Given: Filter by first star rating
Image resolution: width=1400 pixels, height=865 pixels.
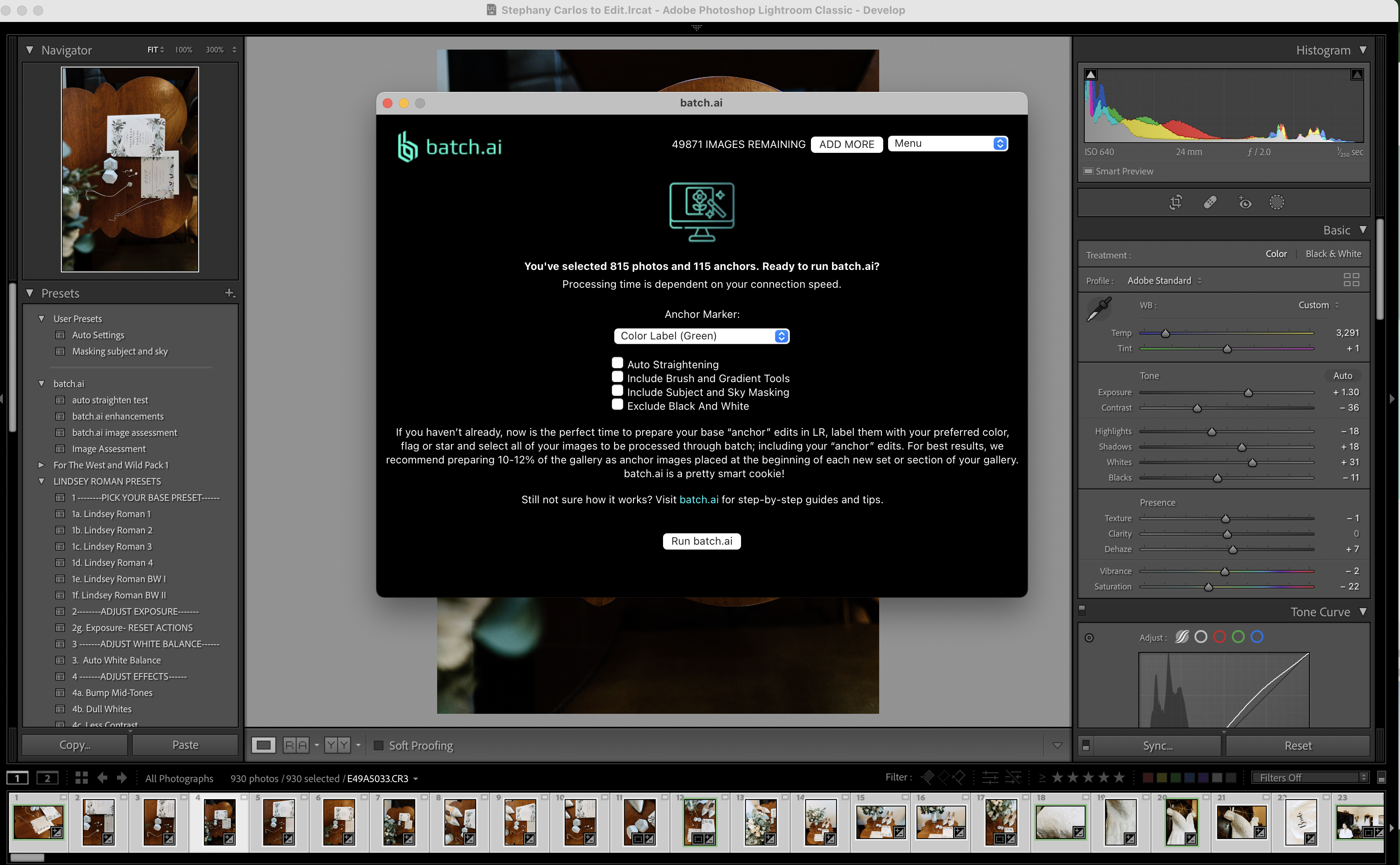Looking at the screenshot, I should coord(1058,778).
